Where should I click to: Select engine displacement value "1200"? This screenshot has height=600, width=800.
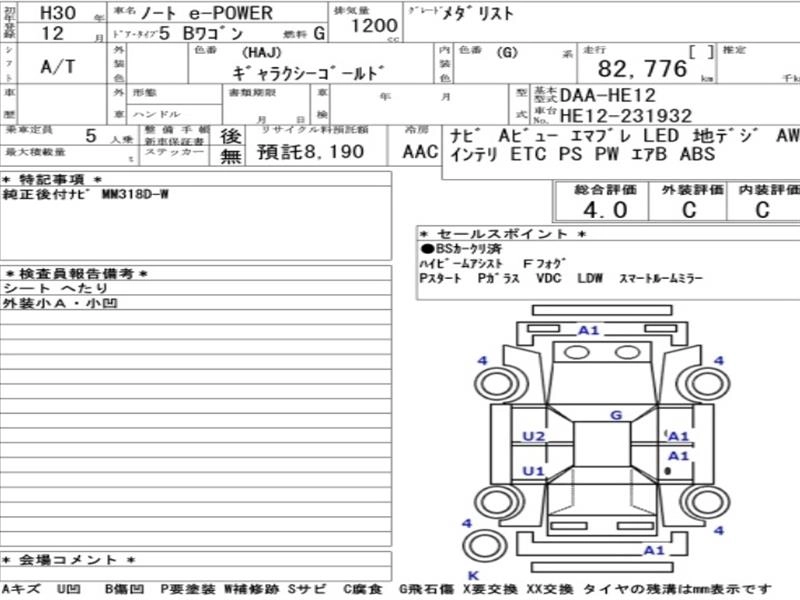tap(374, 25)
